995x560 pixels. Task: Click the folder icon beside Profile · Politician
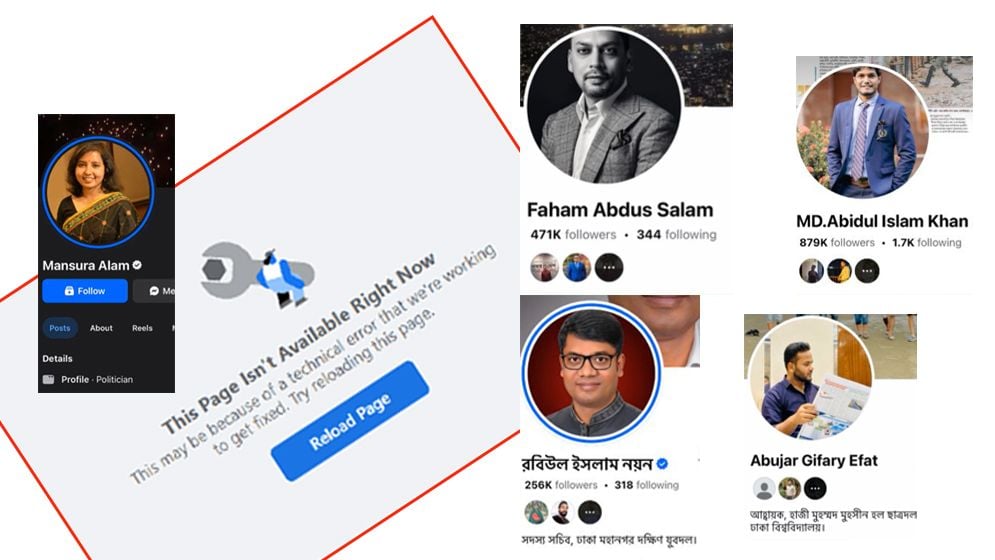pyautogui.click(x=48, y=380)
